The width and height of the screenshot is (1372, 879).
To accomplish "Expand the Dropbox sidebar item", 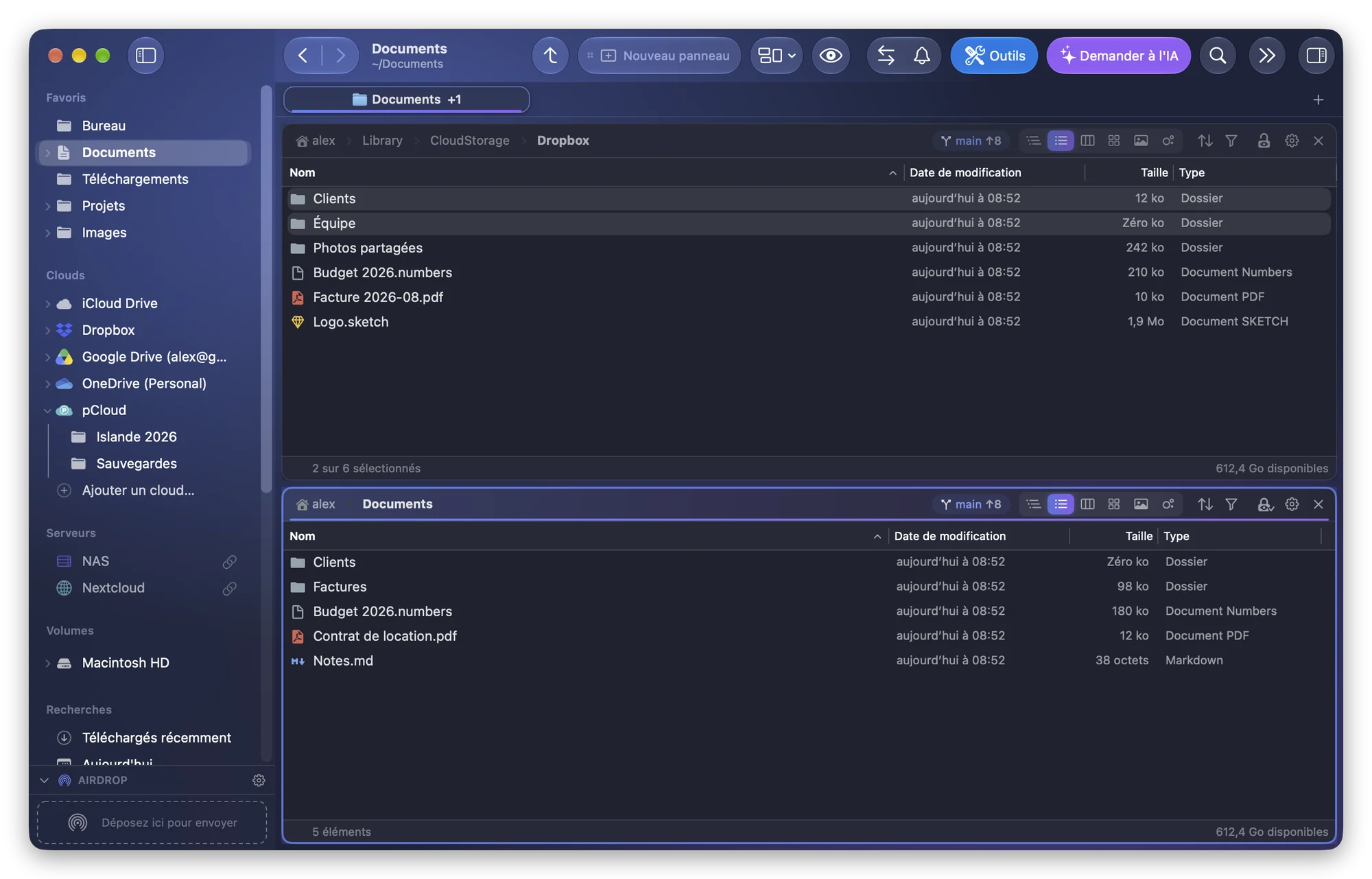I will click(x=47, y=331).
